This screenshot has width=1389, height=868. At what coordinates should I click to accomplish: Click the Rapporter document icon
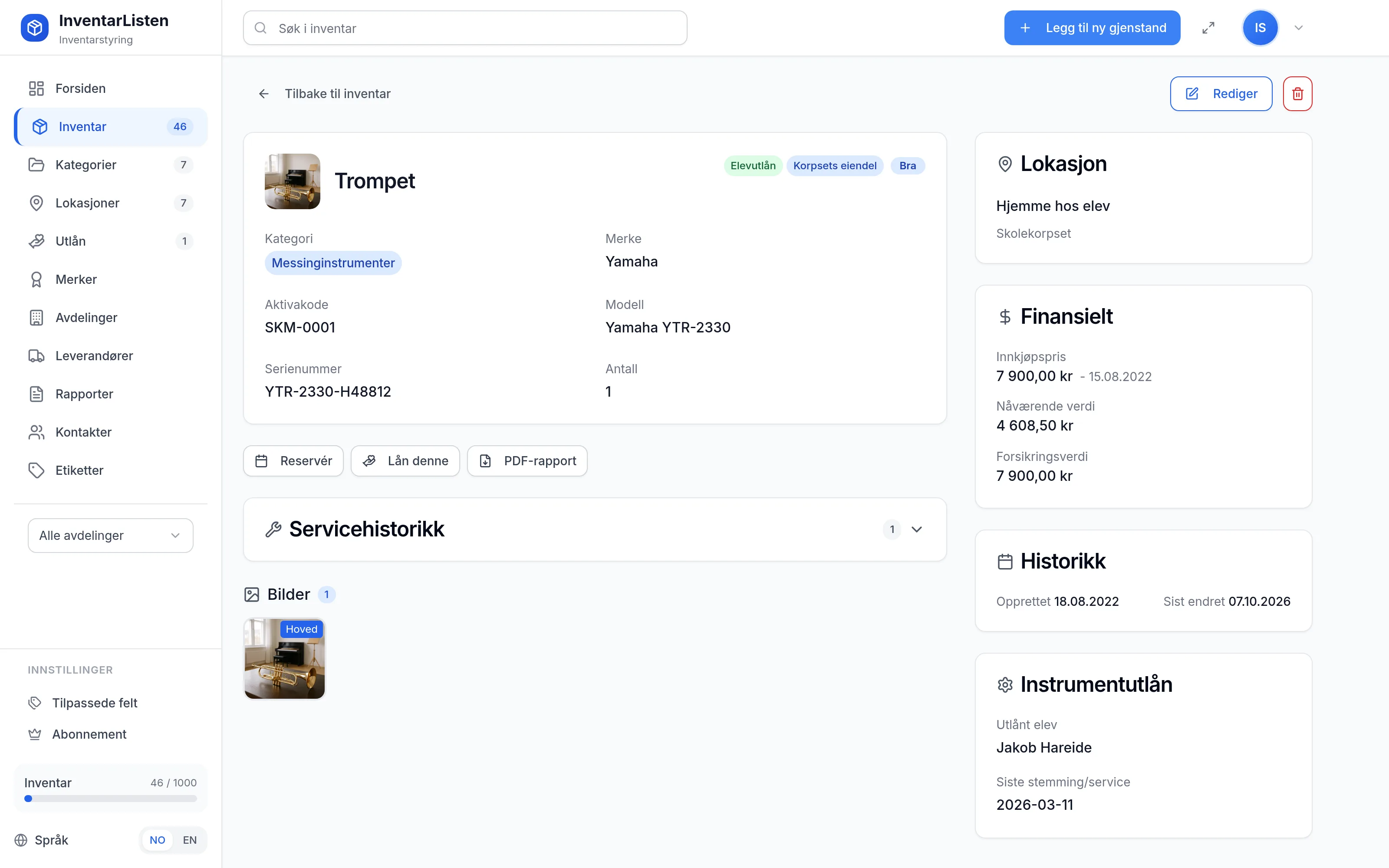coord(36,394)
